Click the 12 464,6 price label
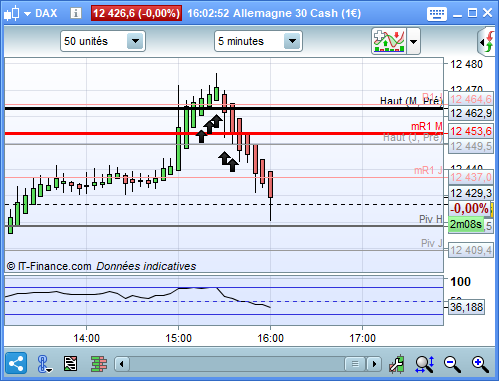499x381 pixels. (x=471, y=99)
